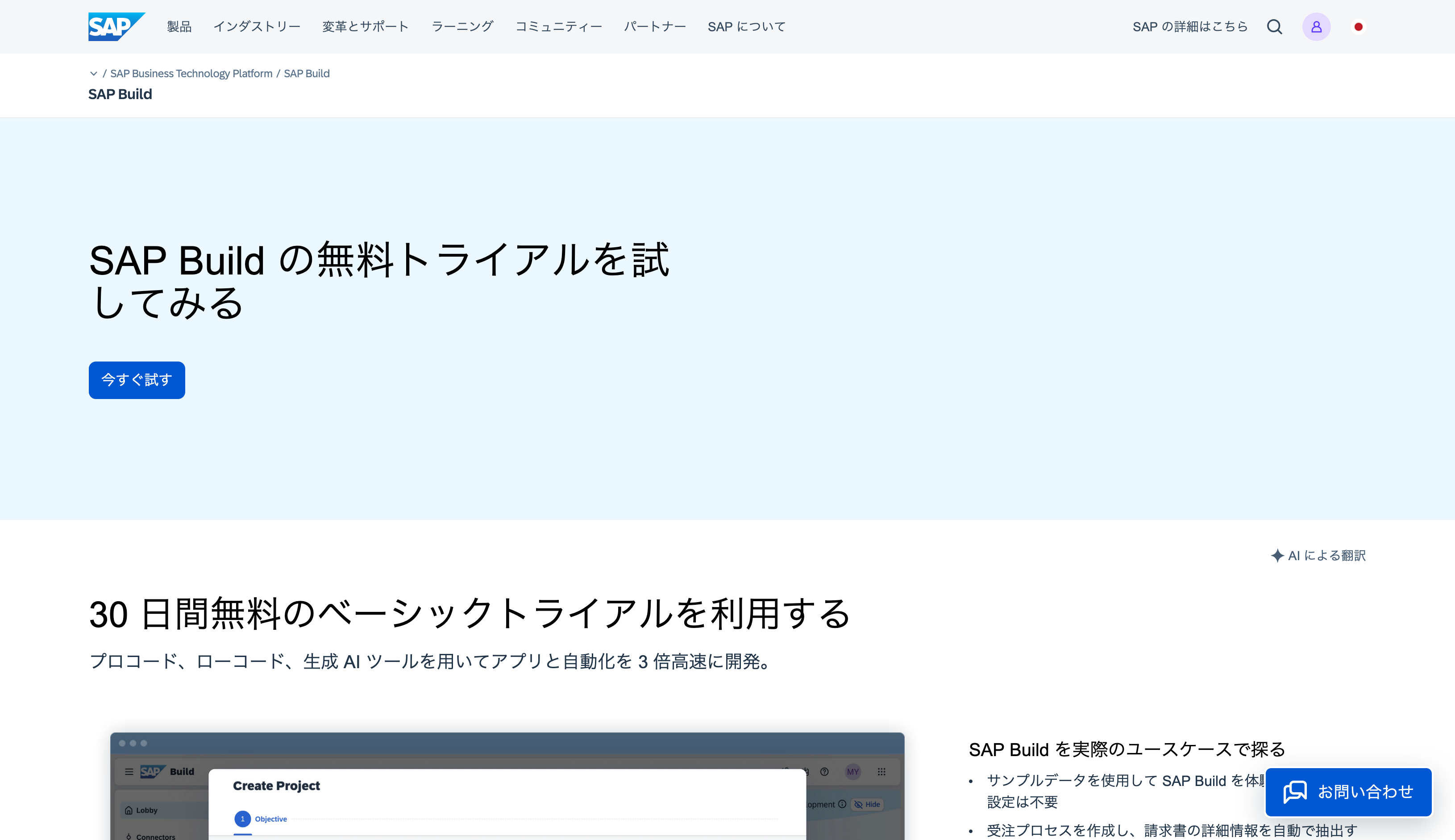
Task: Click the AI による翻訳 sparkle icon
Action: click(x=1277, y=555)
